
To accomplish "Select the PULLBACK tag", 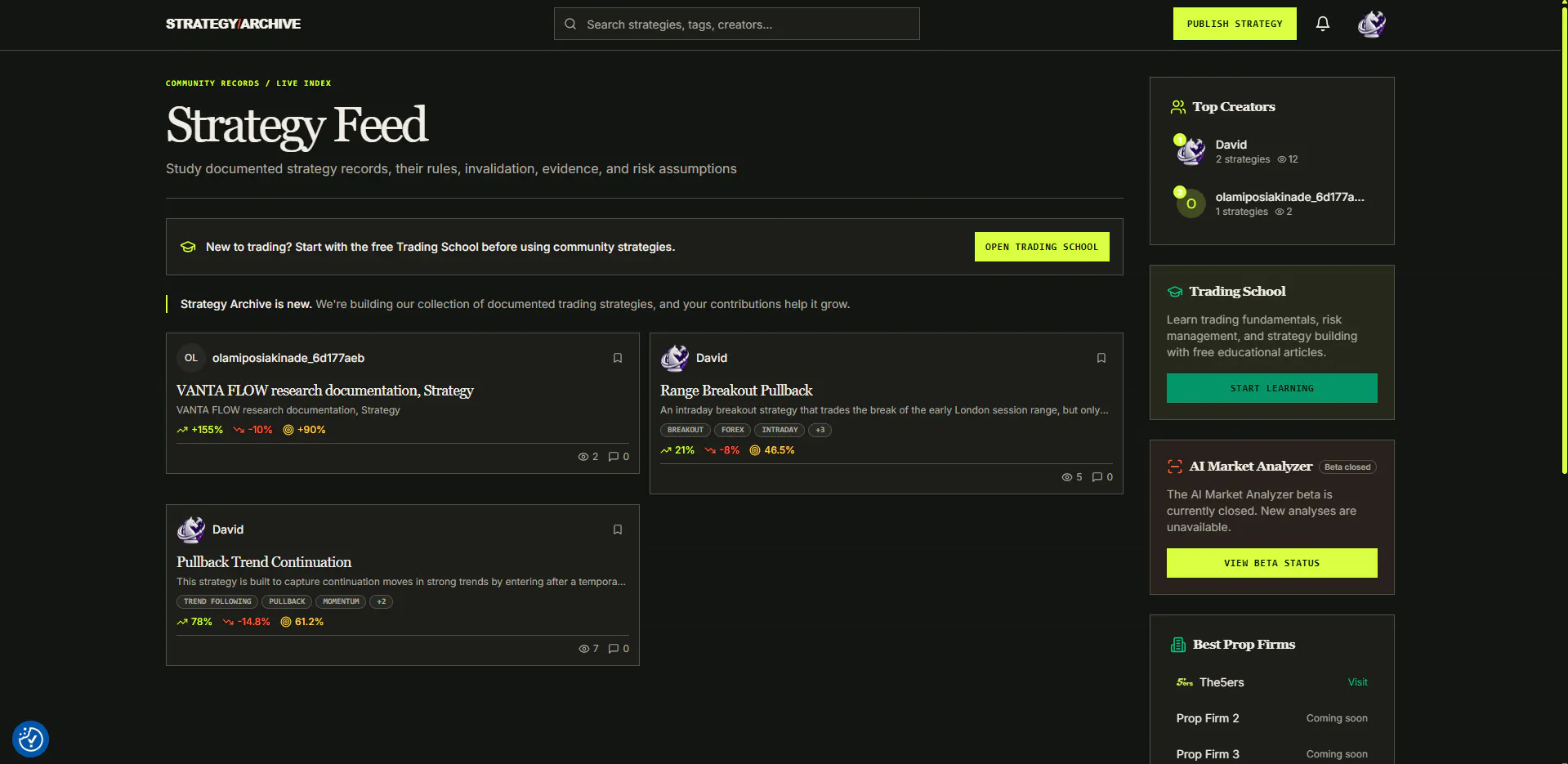I will tap(287, 601).
